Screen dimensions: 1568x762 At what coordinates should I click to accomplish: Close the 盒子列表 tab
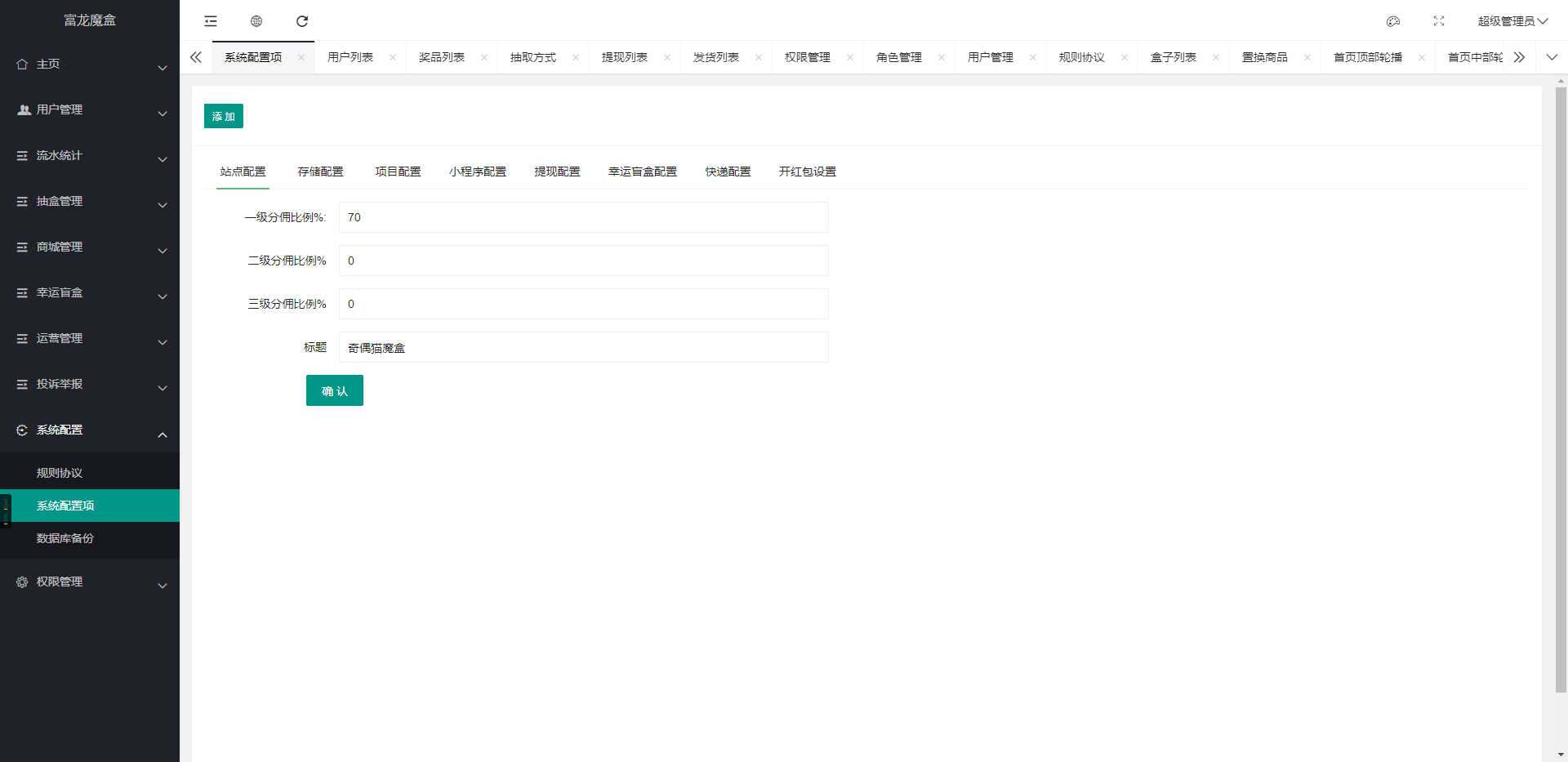click(x=1216, y=57)
